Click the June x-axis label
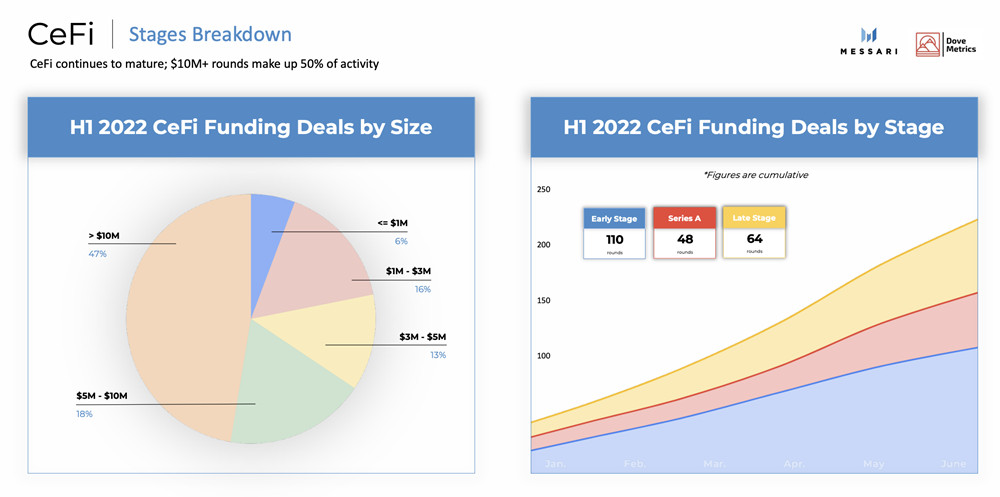Viewport: 1000px width, 497px height. point(955,465)
